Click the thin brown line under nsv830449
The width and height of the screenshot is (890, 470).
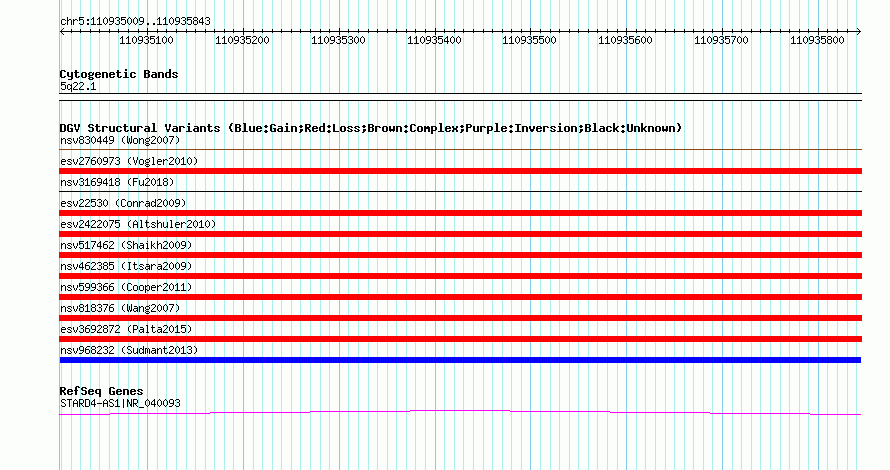click(460, 150)
